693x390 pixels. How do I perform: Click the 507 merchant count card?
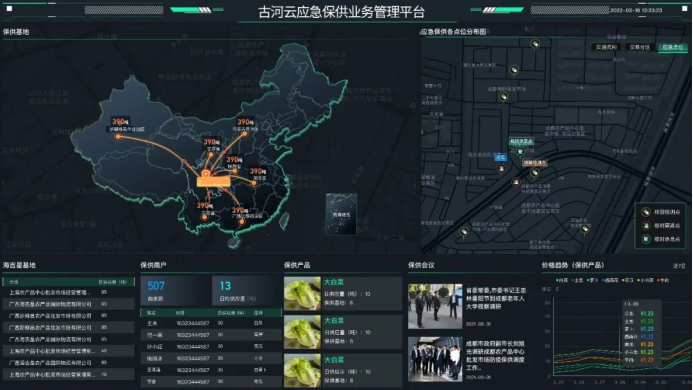click(175, 291)
